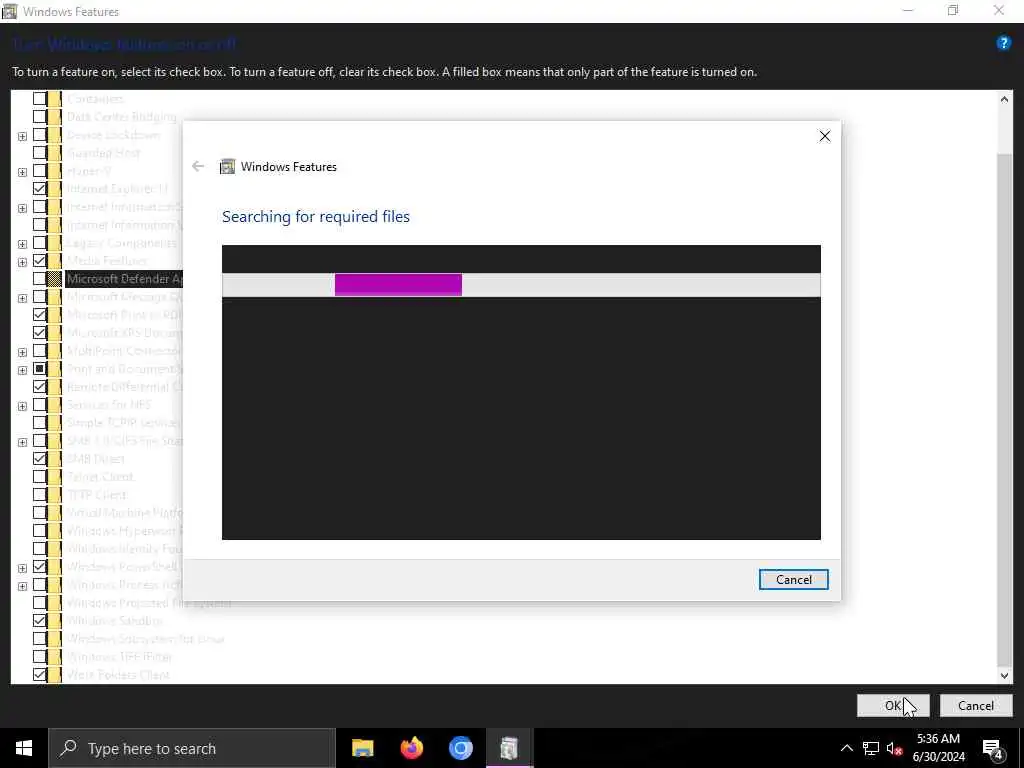1024x768 pixels.
Task: Uncheck the Windows Sandbox checkbox
Action: (39, 620)
